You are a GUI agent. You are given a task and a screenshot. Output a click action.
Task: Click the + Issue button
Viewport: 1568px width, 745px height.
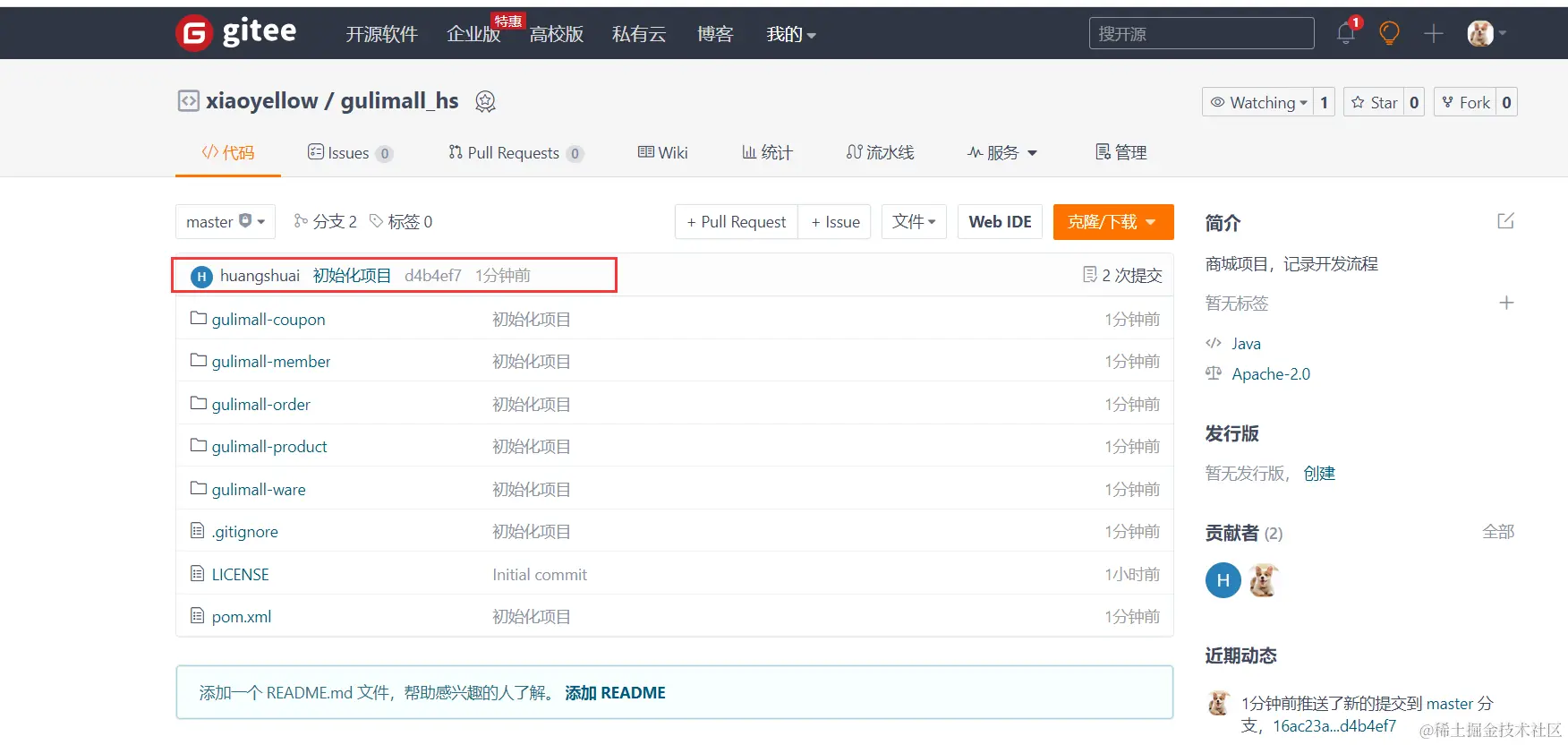click(835, 221)
